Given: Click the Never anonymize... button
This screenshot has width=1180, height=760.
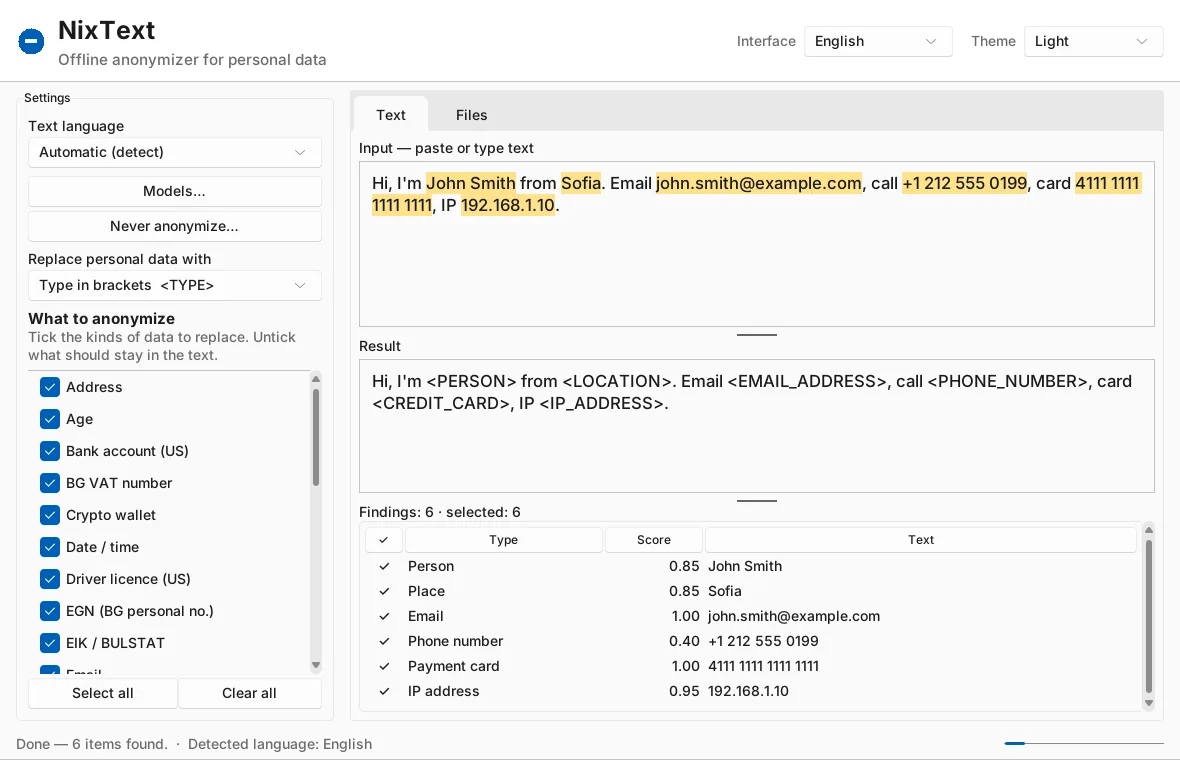Looking at the screenshot, I should [x=175, y=226].
